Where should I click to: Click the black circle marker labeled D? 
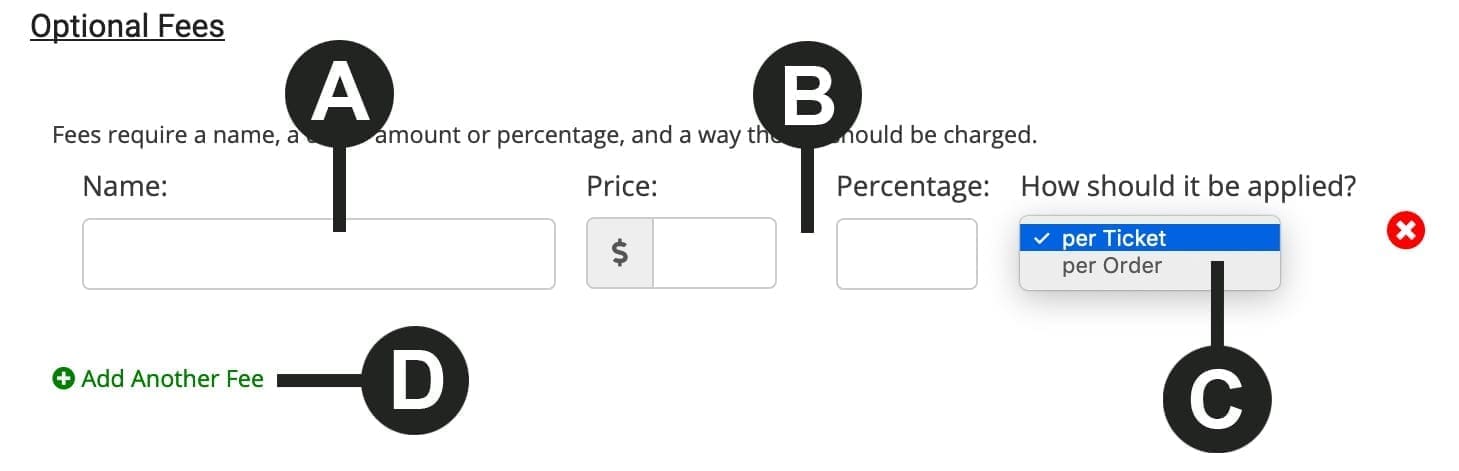(414, 380)
